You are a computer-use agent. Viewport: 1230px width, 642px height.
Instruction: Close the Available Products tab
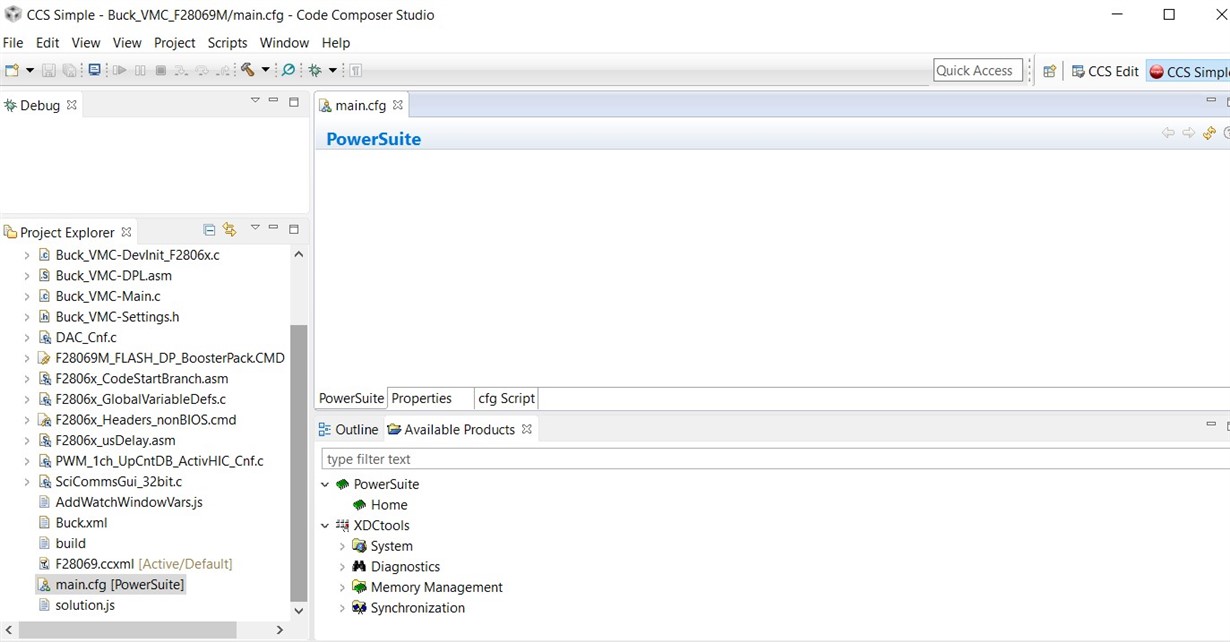[x=527, y=429]
